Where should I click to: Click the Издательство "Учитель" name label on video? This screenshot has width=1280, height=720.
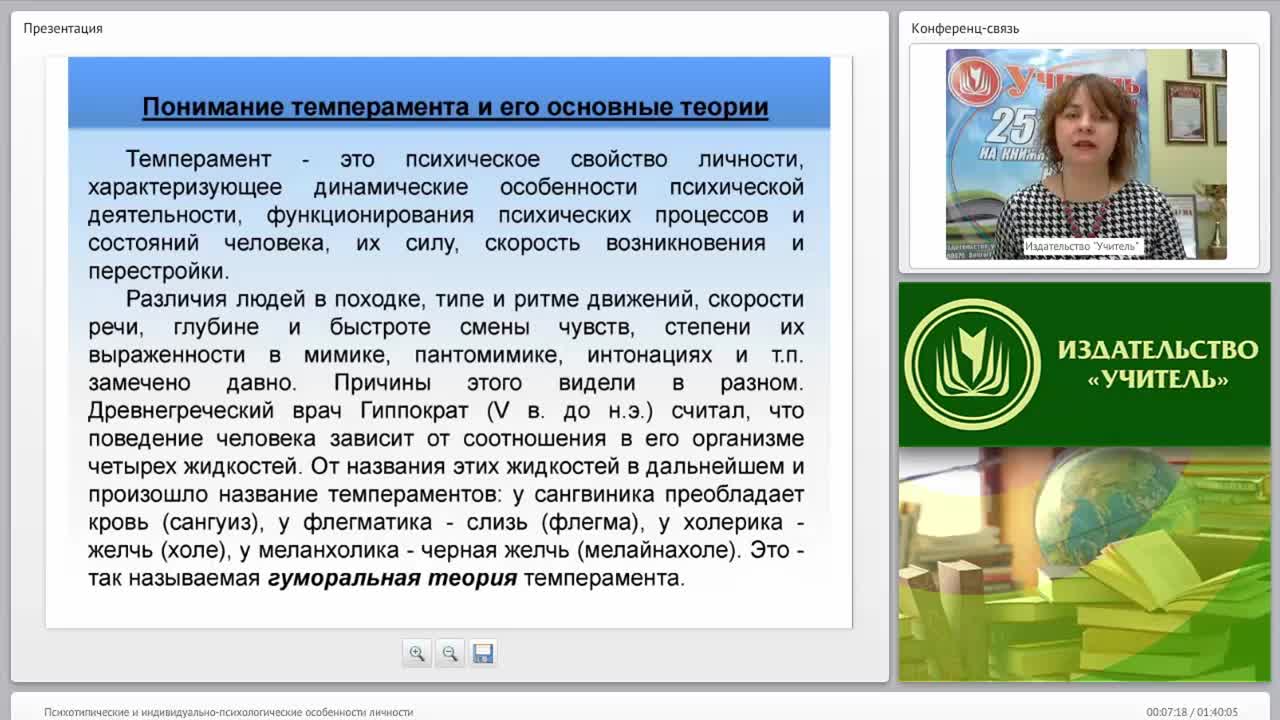[1082, 247]
